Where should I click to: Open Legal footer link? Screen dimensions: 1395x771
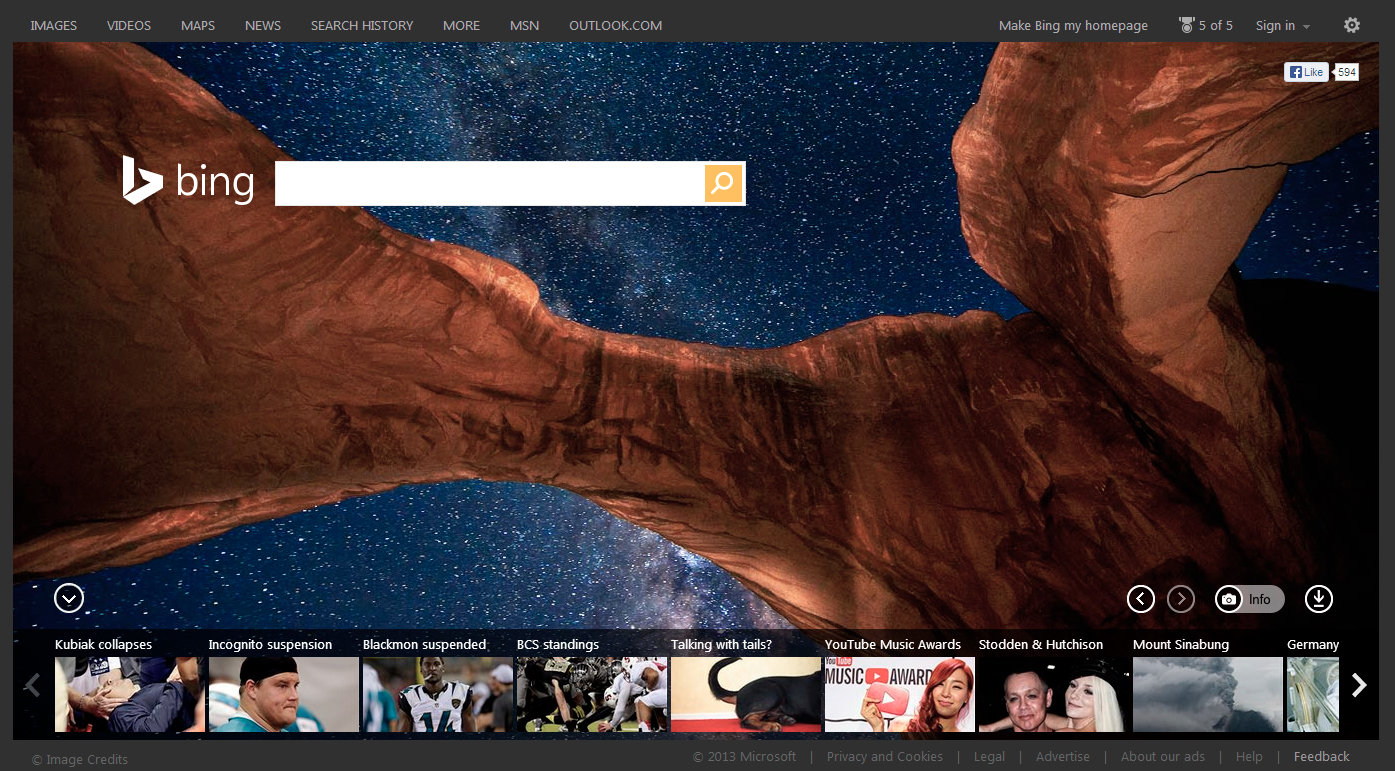pos(989,757)
